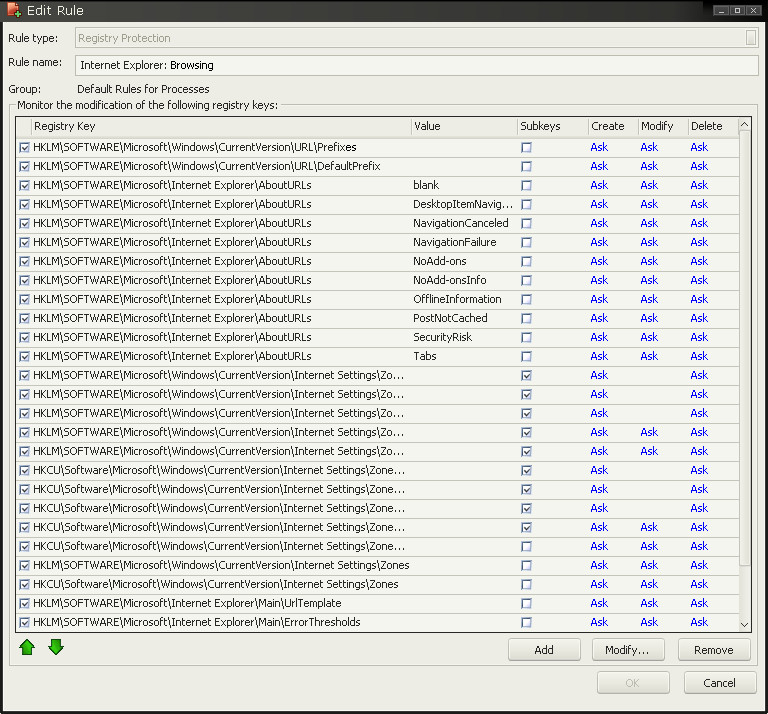
Task: Uncheck the URL\Prefixes registry key row
Action: point(24,147)
